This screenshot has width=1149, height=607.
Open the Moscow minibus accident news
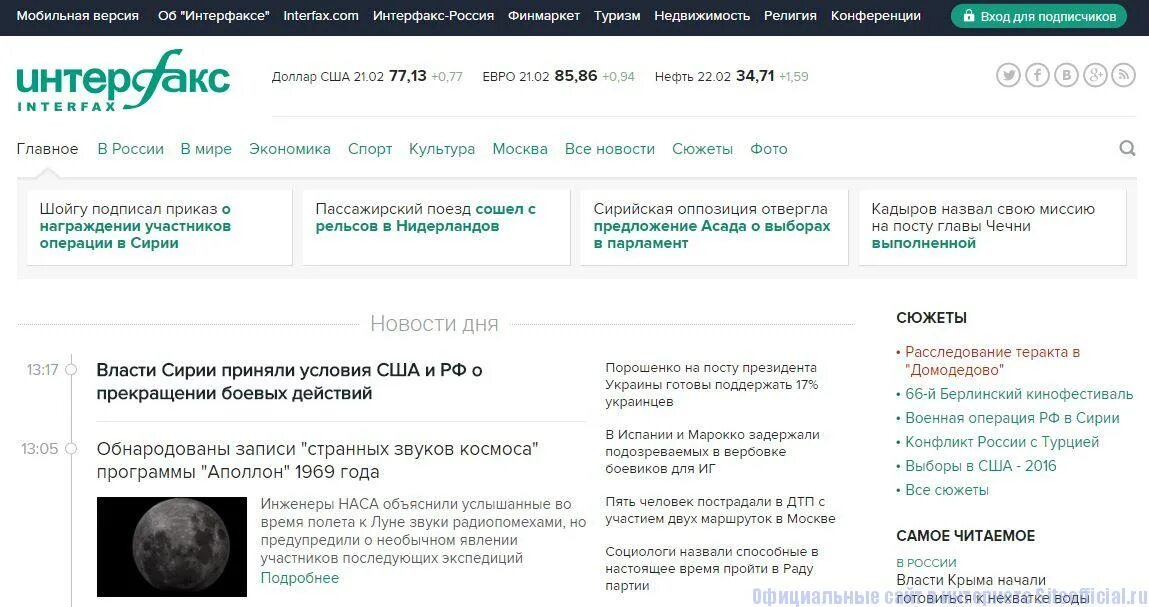click(720, 510)
